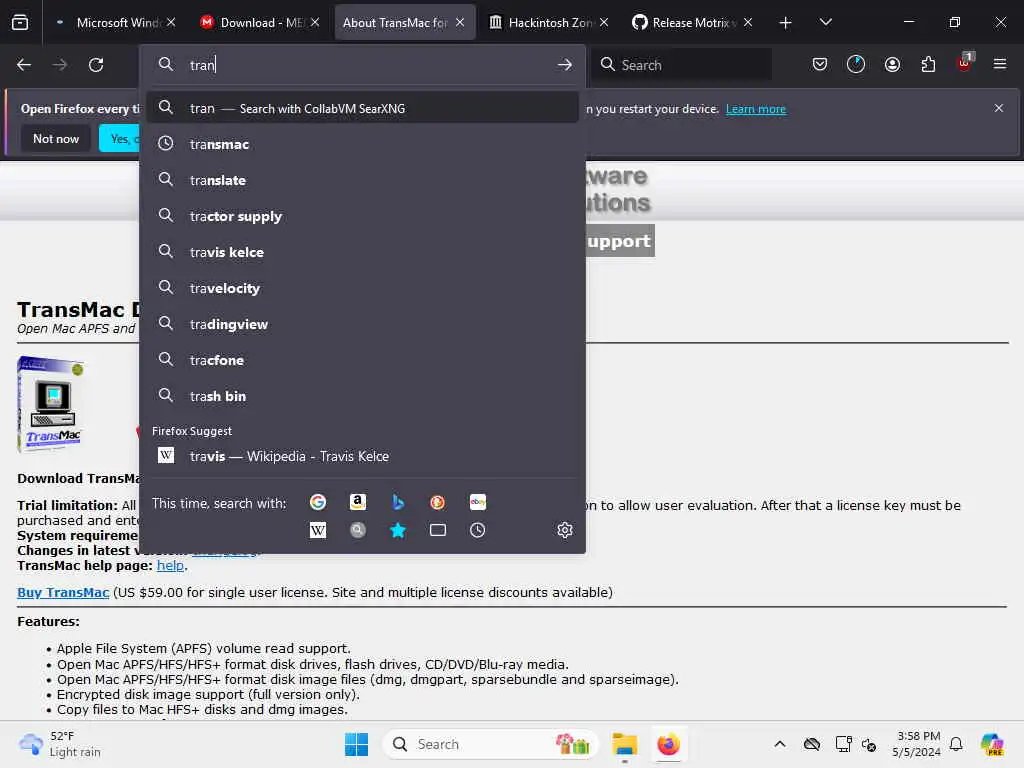Viewport: 1024px width, 768px height.
Task: Go back to previous page
Action: click(x=24, y=65)
